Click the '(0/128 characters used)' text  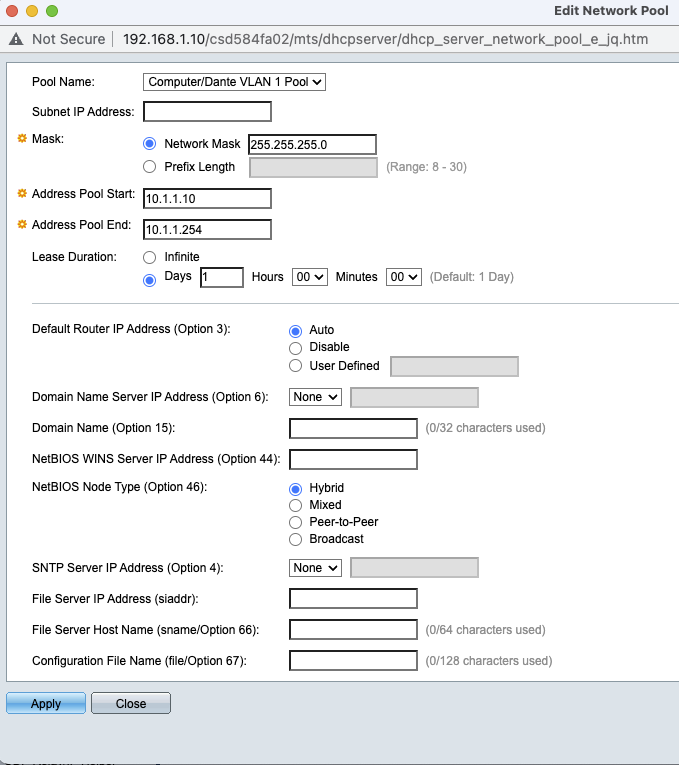click(x=489, y=661)
